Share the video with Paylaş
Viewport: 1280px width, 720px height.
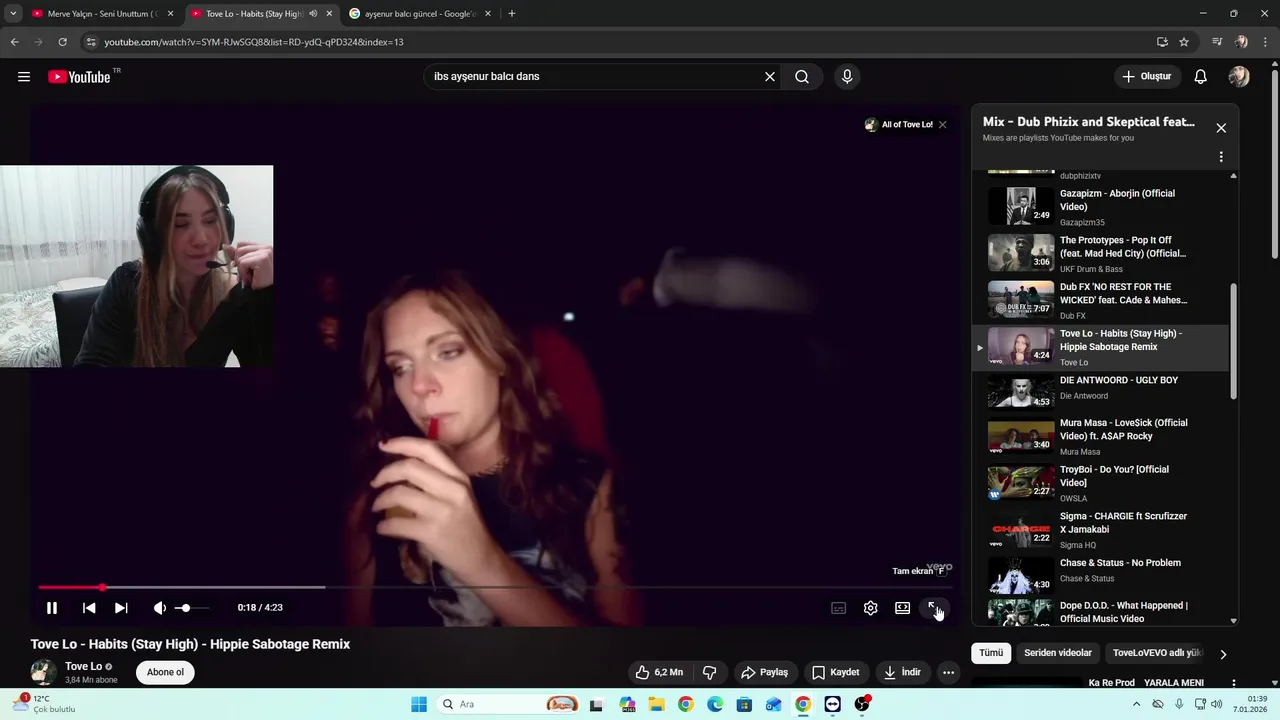coord(764,672)
